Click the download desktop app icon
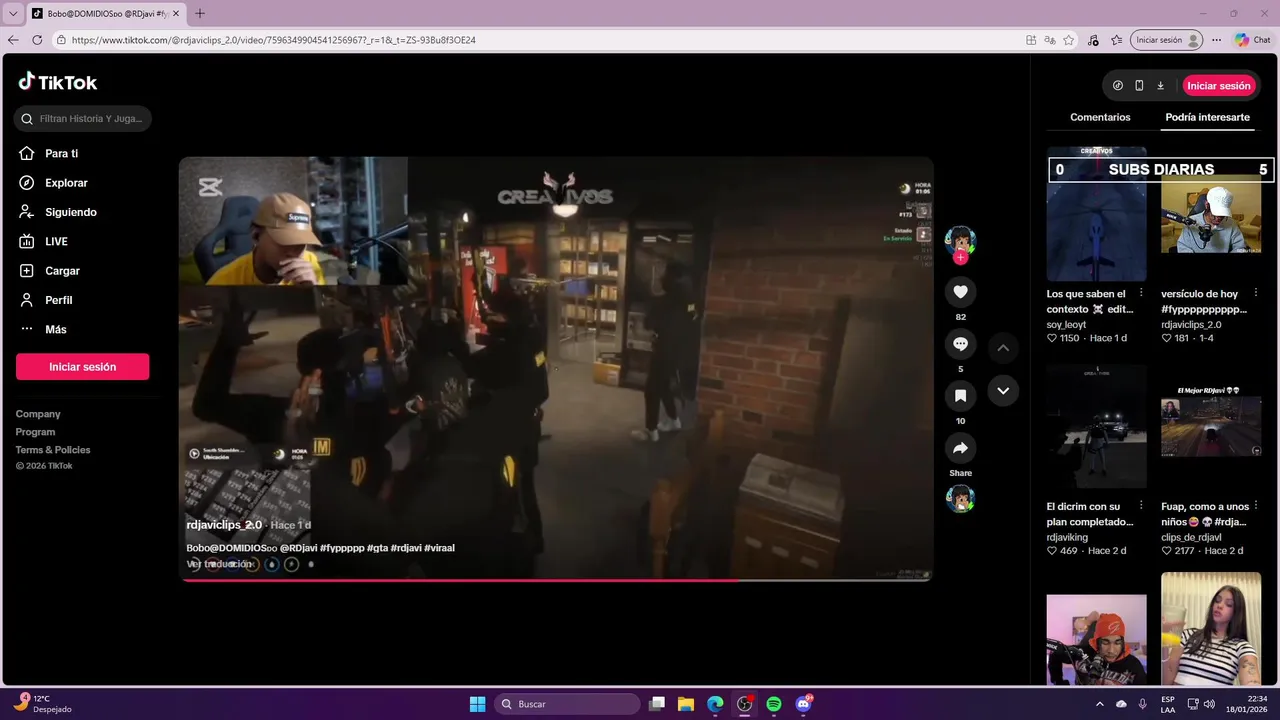 click(x=1160, y=86)
